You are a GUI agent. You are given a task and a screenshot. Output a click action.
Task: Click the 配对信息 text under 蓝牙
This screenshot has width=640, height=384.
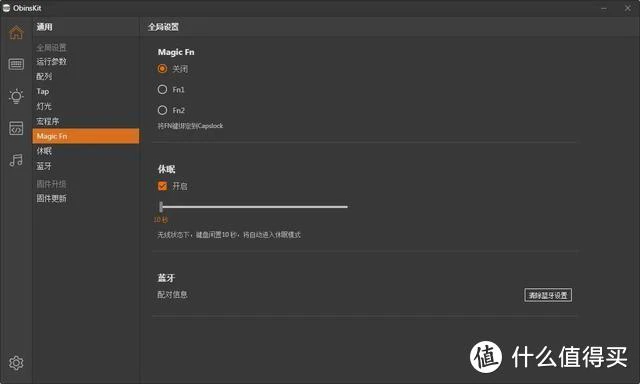[172, 295]
